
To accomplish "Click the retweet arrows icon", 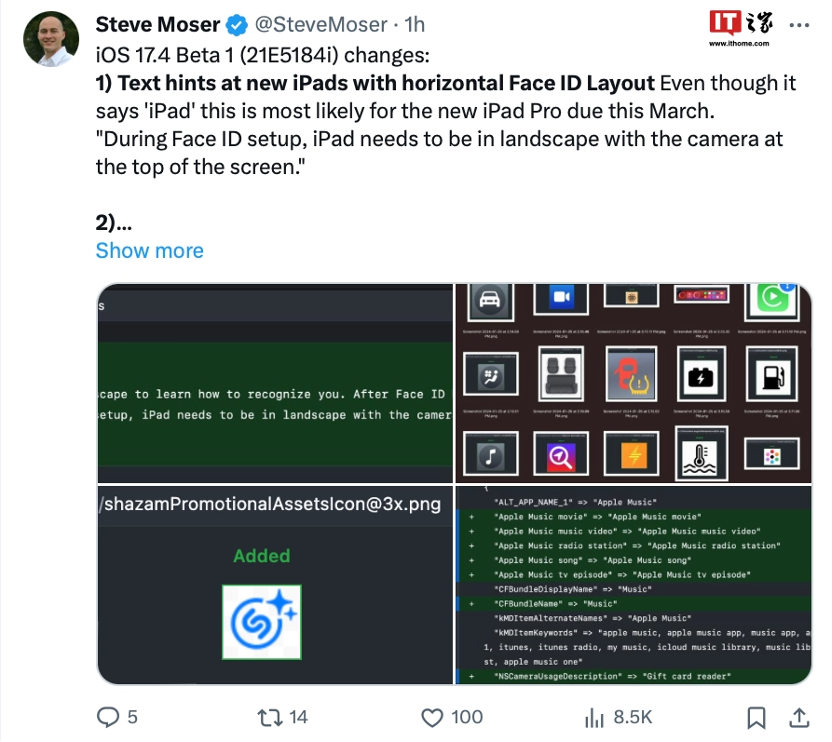I will pos(270,718).
